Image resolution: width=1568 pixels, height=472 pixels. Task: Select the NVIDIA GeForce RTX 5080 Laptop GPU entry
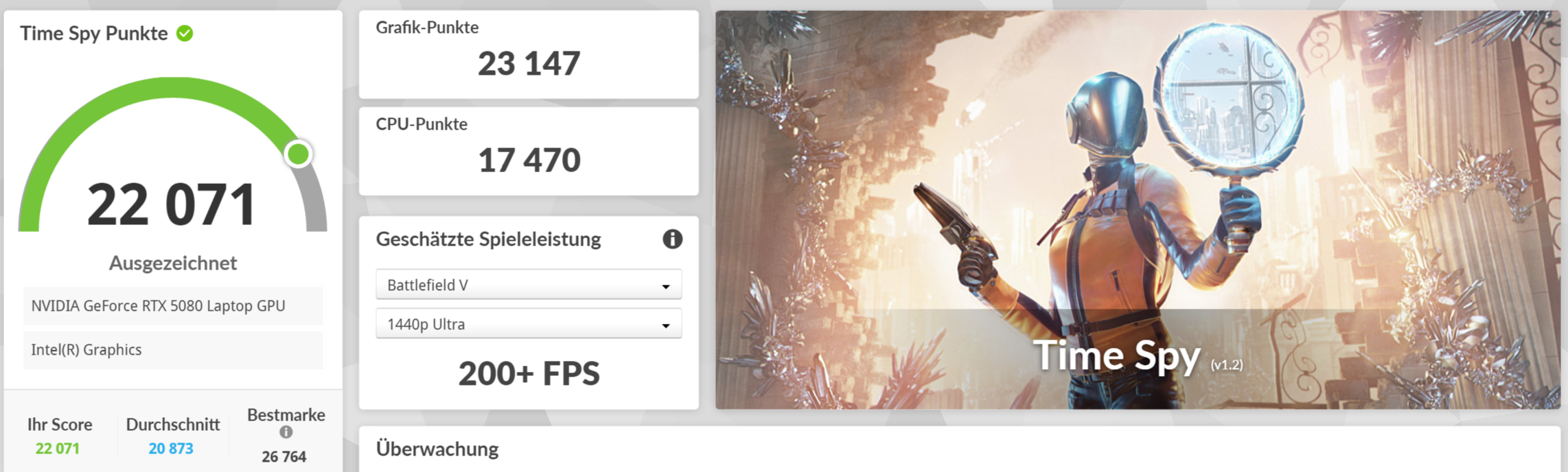pyautogui.click(x=173, y=306)
